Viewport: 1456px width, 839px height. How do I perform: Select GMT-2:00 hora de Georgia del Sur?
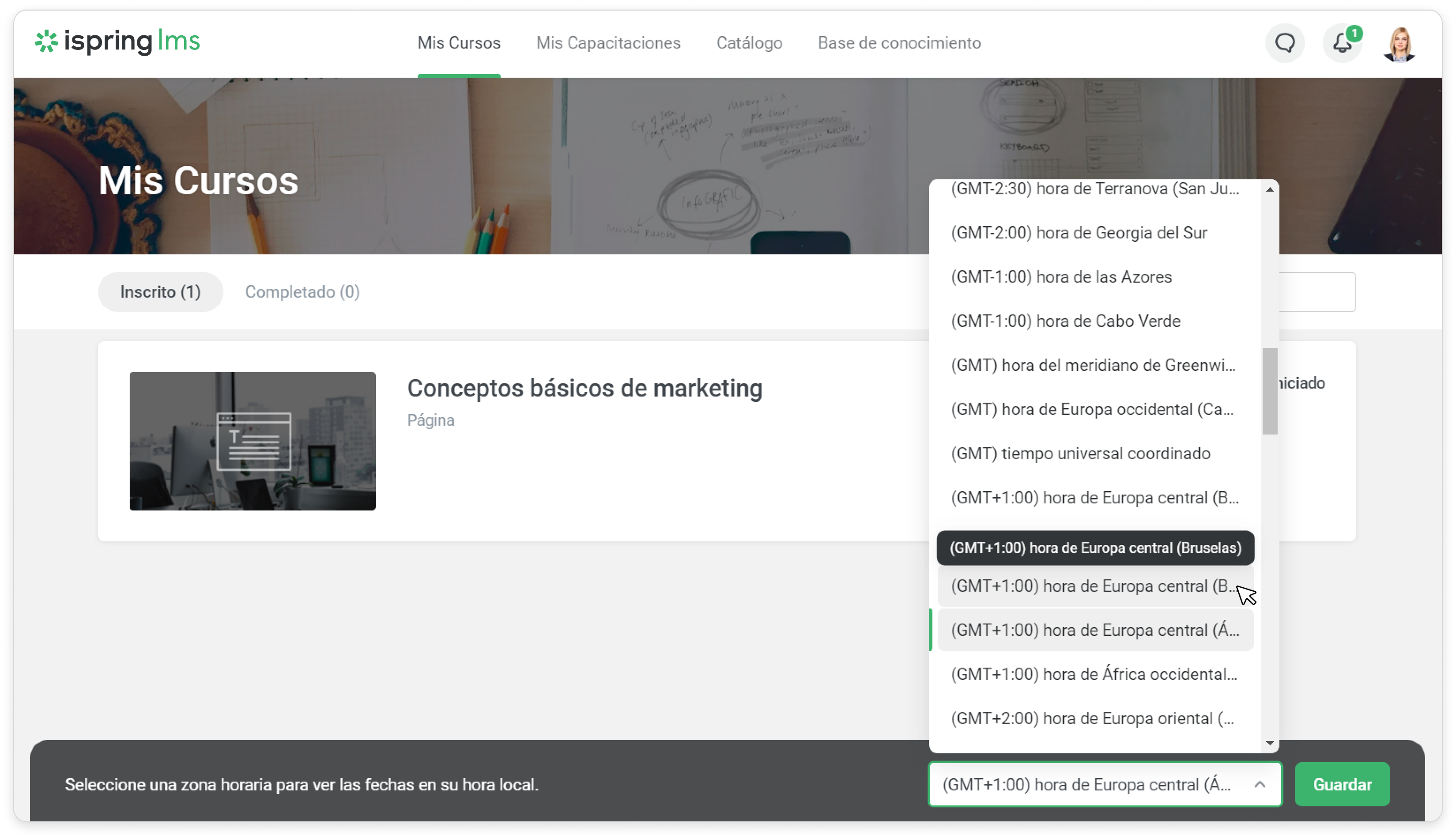click(1078, 233)
